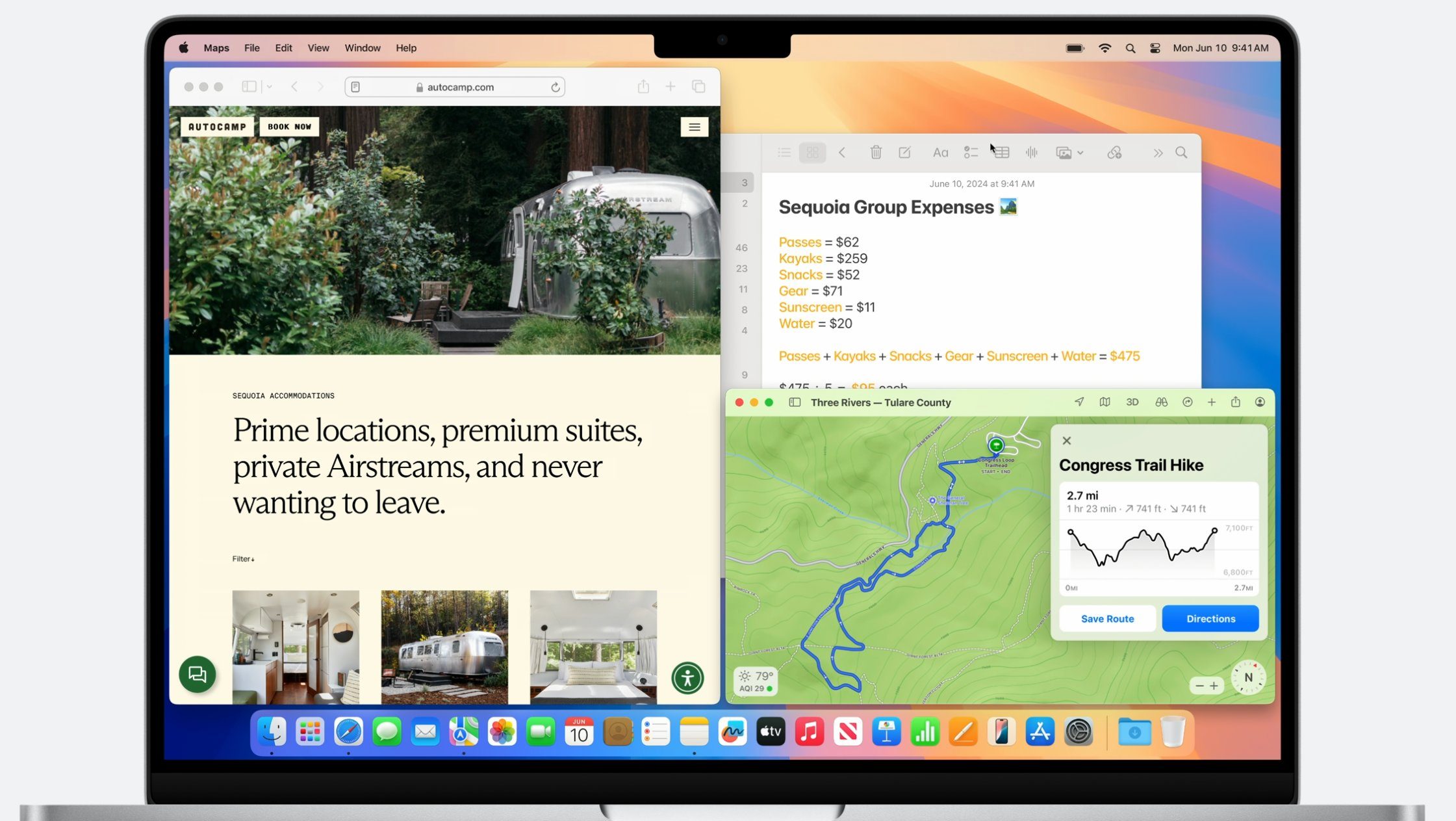
Task: Select the table insert icon in Notes toolbar
Action: pos(1001,152)
